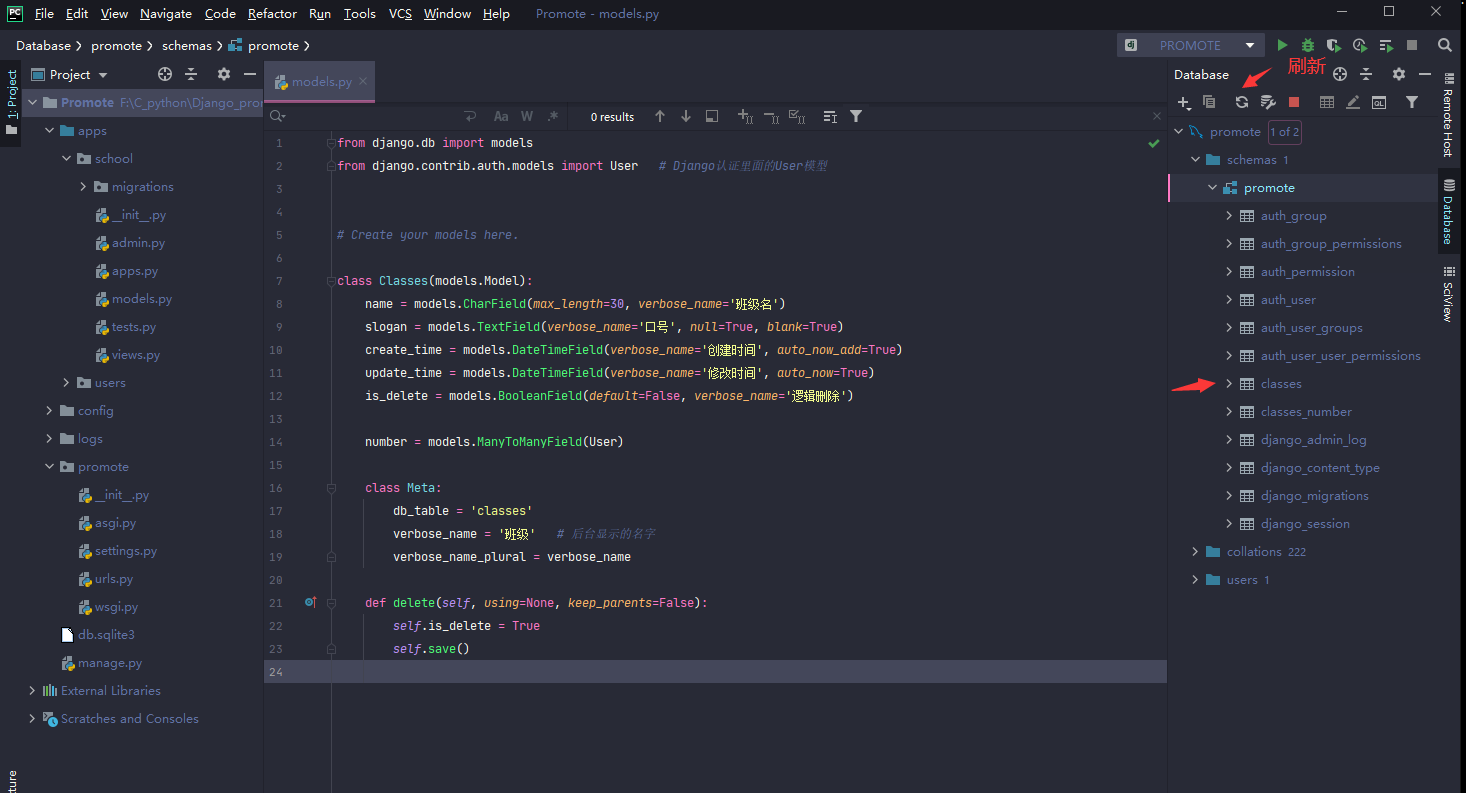Click the profiler run icon
Screen dimensions: 1466x793
1359,45
